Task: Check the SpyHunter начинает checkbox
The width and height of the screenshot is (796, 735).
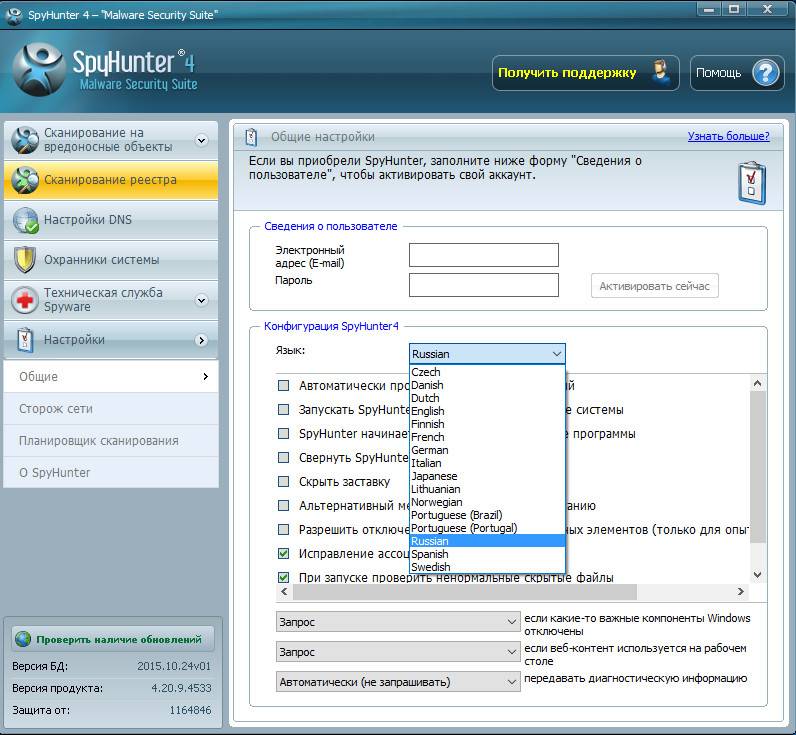Action: click(x=284, y=433)
